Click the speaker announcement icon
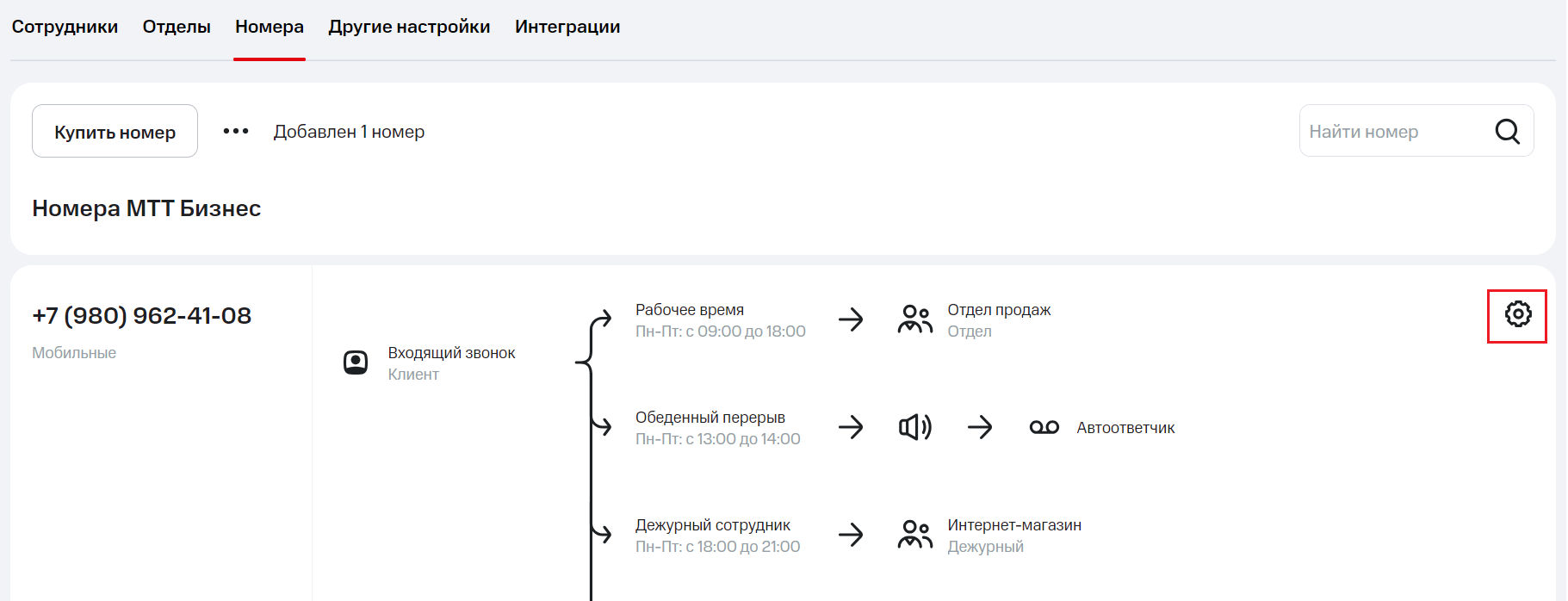Screen dimensions: 1568x601 click(x=914, y=427)
